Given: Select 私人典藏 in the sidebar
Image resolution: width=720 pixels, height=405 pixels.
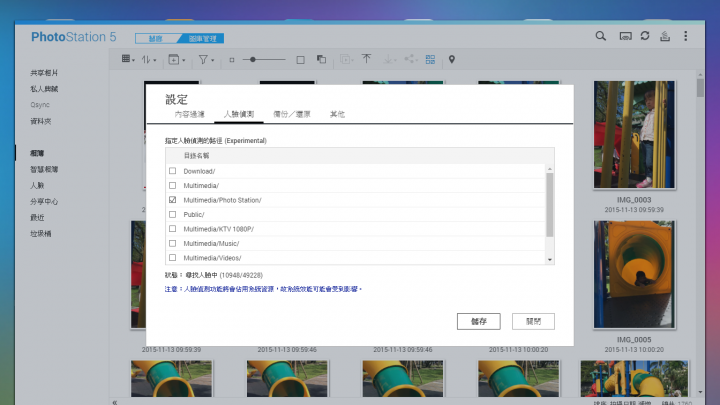Looking at the screenshot, I should (x=44, y=89).
